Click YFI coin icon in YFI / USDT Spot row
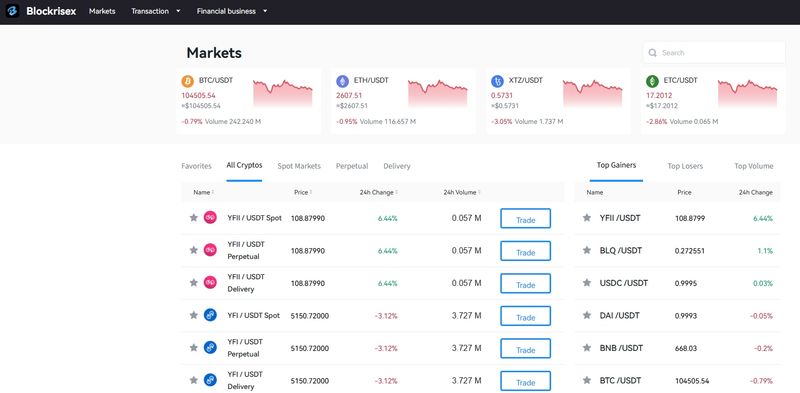Image resolution: width=800 pixels, height=393 pixels. (210, 315)
